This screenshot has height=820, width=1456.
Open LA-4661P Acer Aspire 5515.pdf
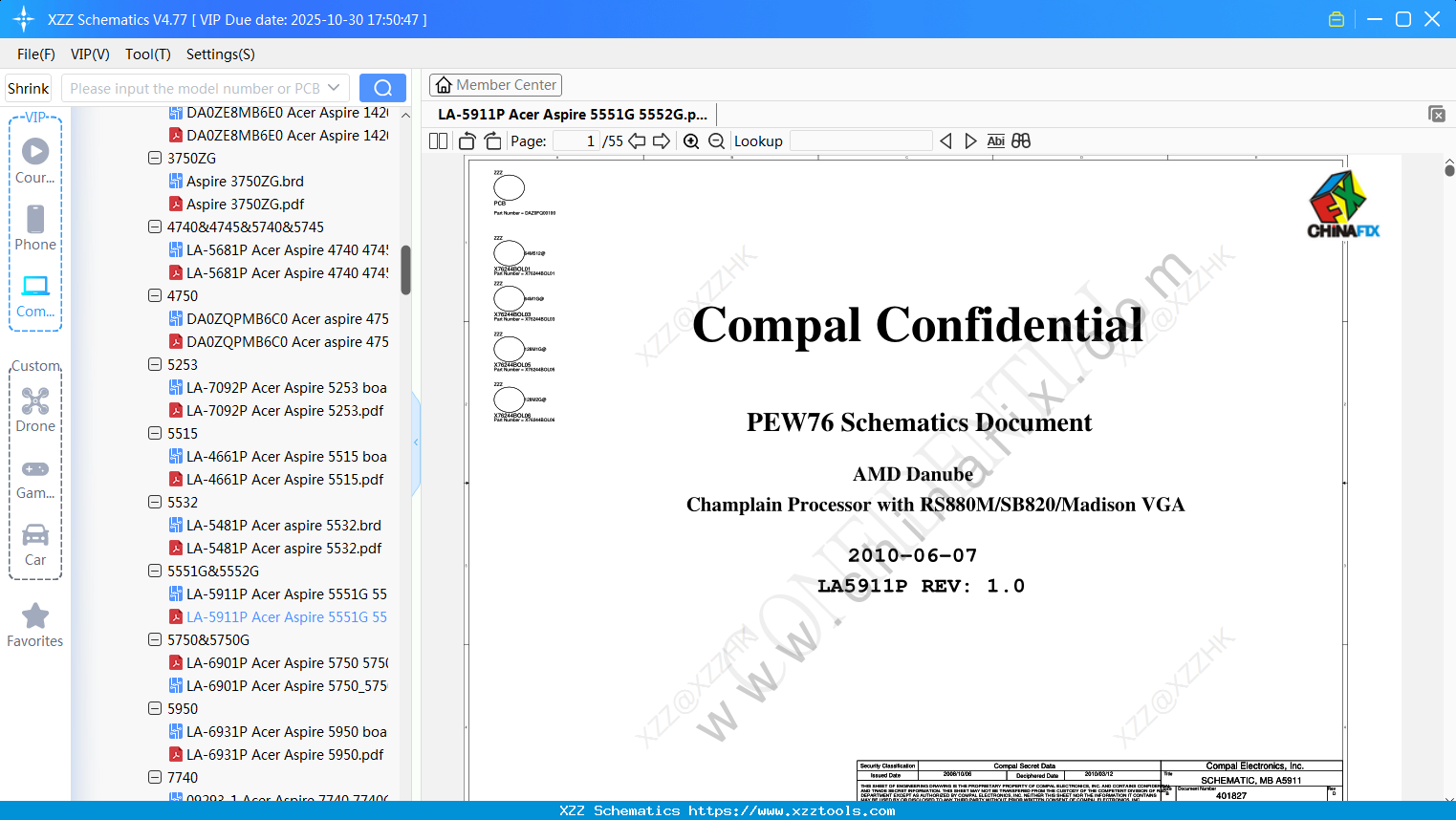tap(276, 479)
